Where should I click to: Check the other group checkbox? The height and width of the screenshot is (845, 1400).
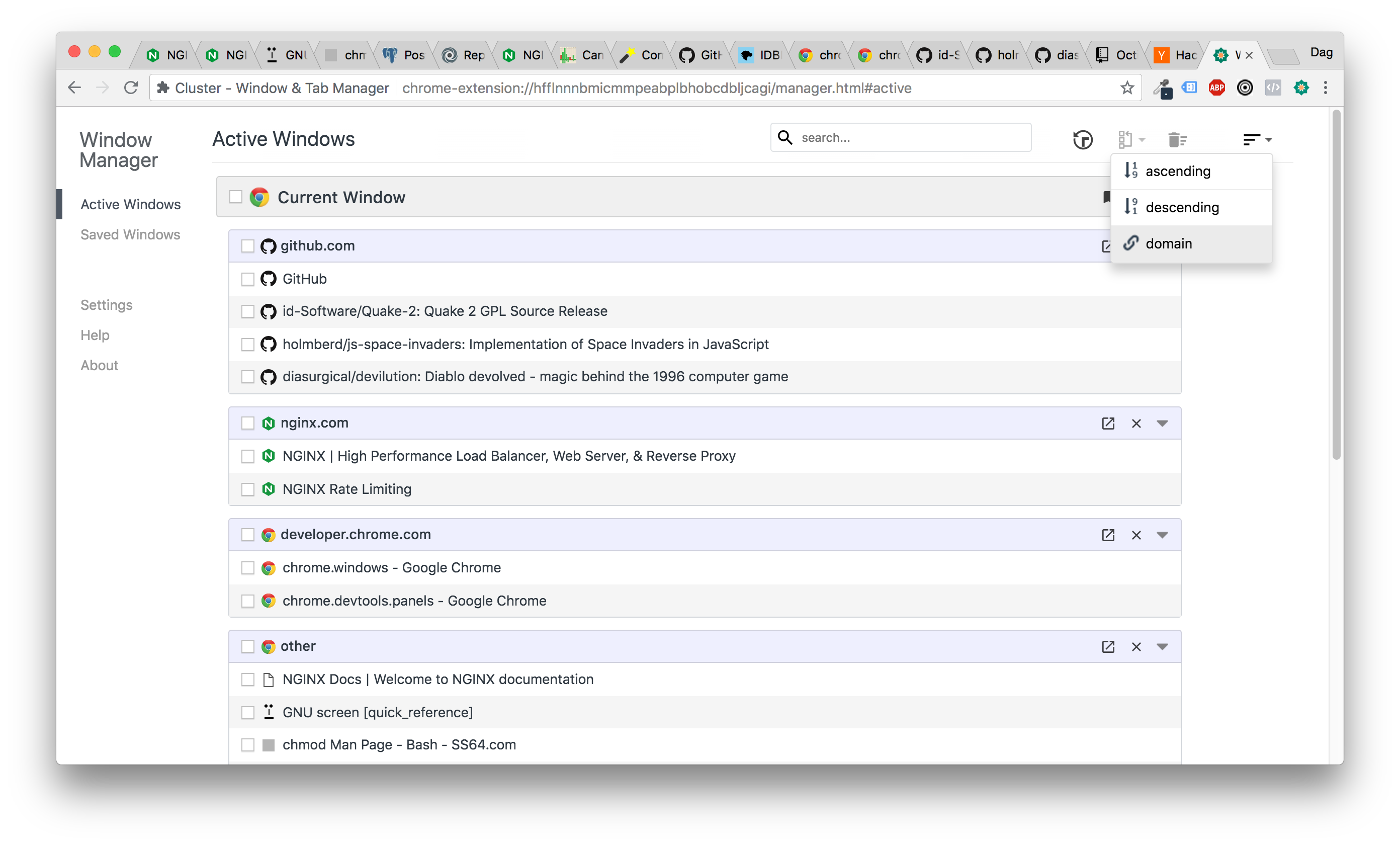pos(248,646)
